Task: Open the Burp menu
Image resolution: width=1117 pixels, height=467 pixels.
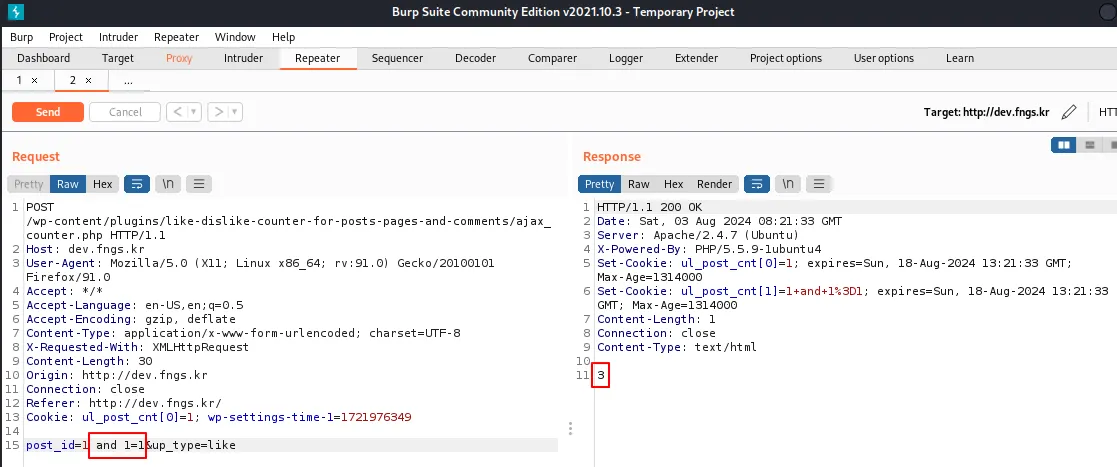Action: click(21, 37)
